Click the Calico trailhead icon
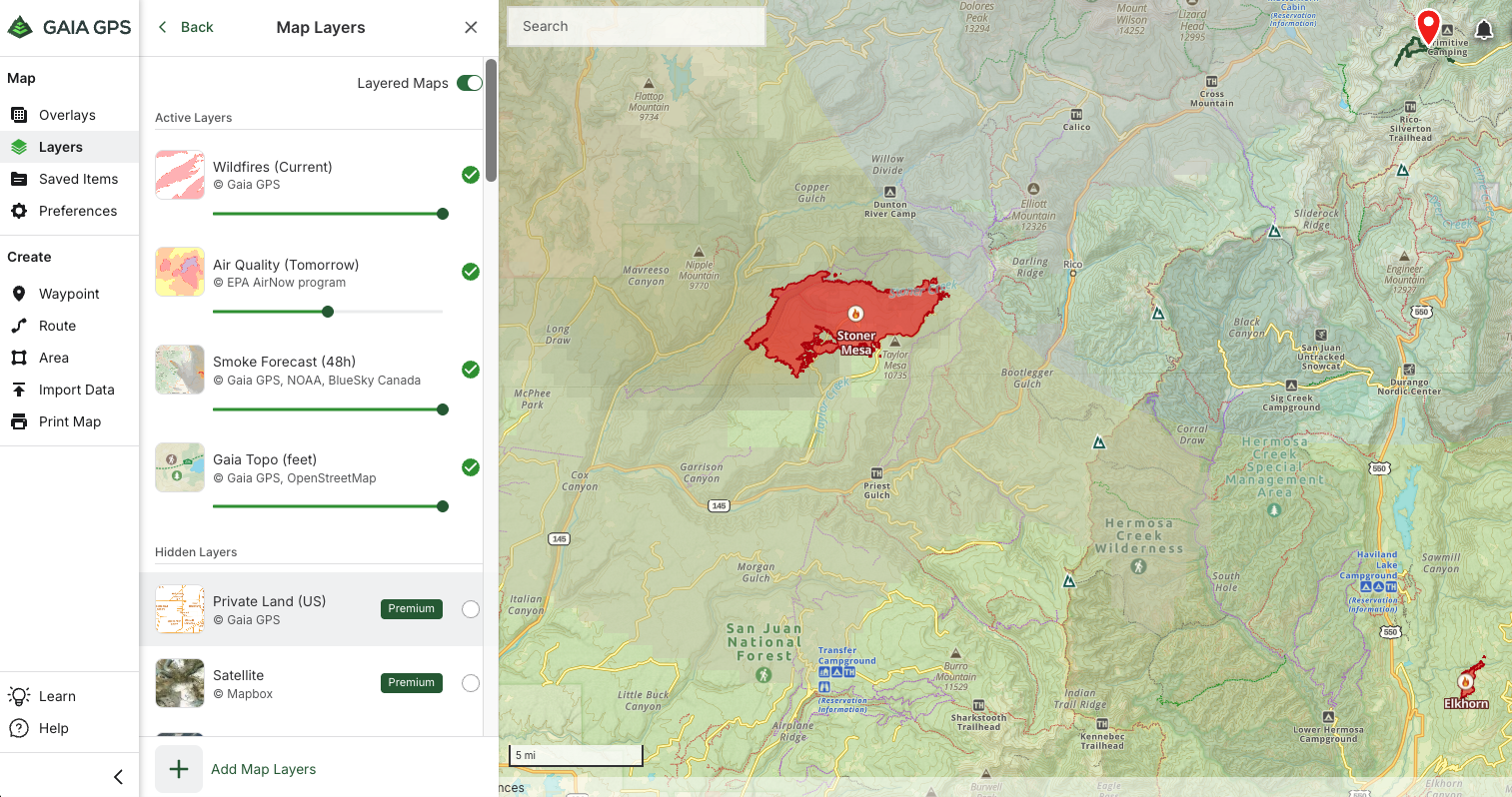Viewport: 1512px width, 797px height. pos(1076,115)
